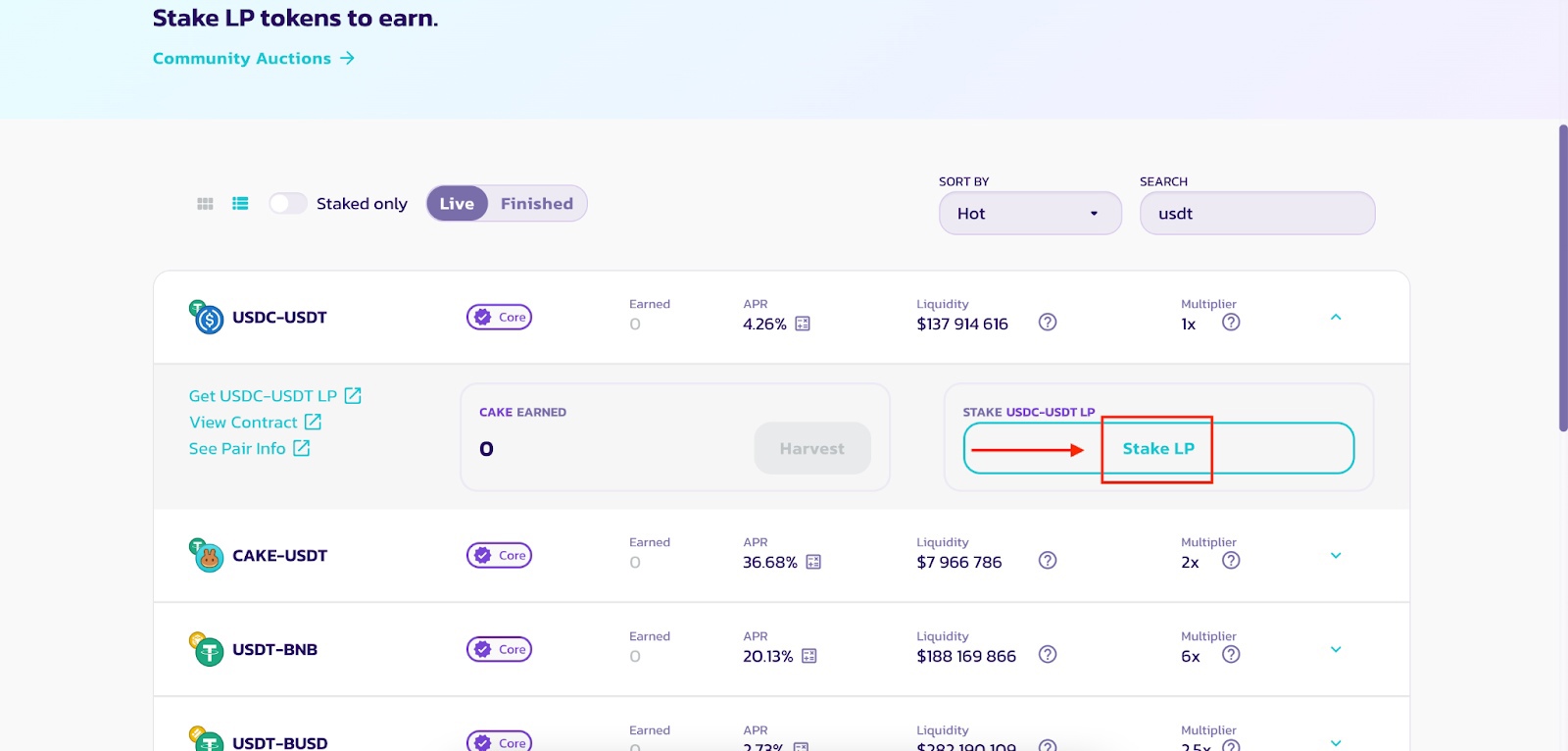Click the CAKE-USDT pair name
The height and width of the screenshot is (751, 1568).
279,556
